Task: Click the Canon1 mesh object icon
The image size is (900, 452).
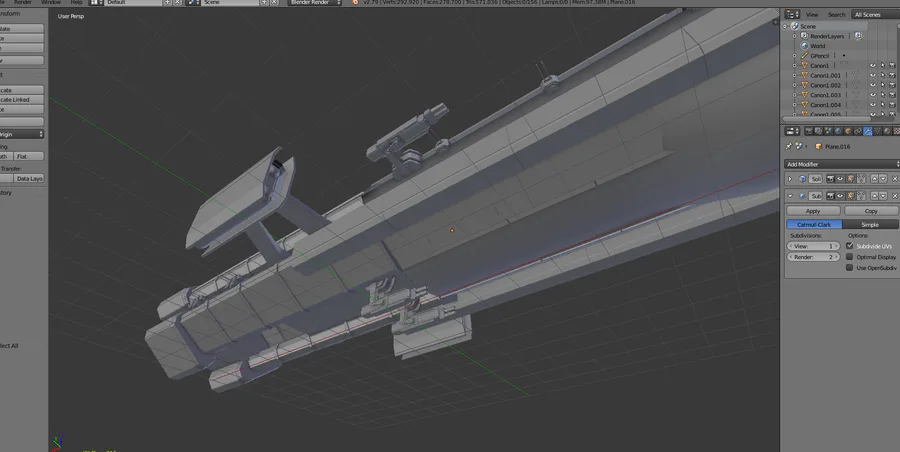Action: [x=805, y=65]
